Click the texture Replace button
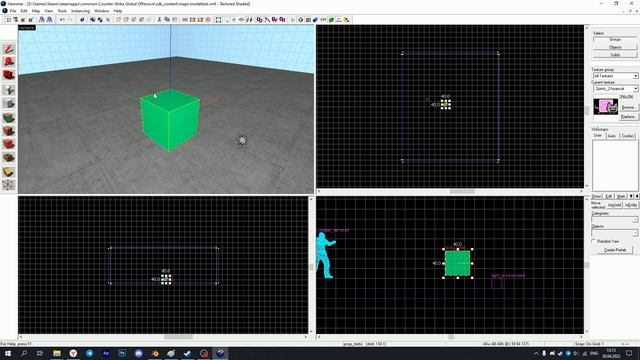The image size is (640, 360). (x=628, y=117)
